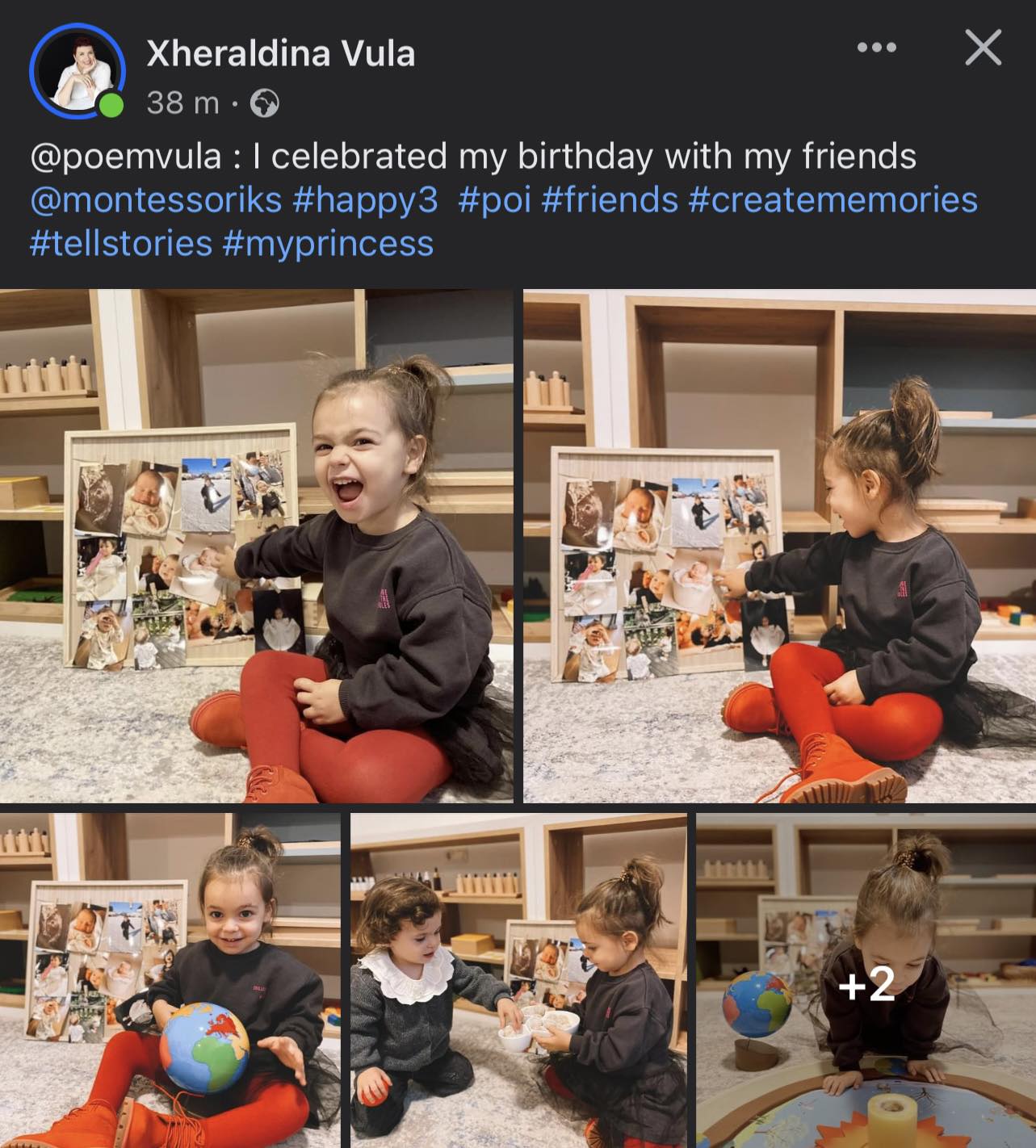Open the photo of child pointing at board

click(x=779, y=546)
